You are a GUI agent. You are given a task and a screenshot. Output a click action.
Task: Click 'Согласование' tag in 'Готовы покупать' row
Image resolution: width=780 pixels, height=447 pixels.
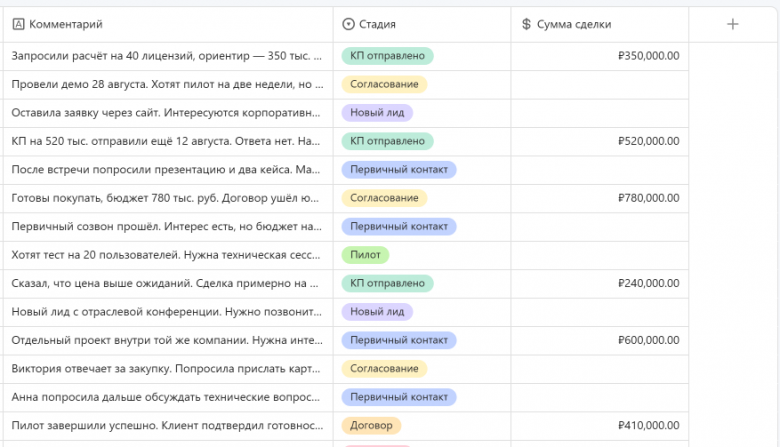pyautogui.click(x=384, y=198)
